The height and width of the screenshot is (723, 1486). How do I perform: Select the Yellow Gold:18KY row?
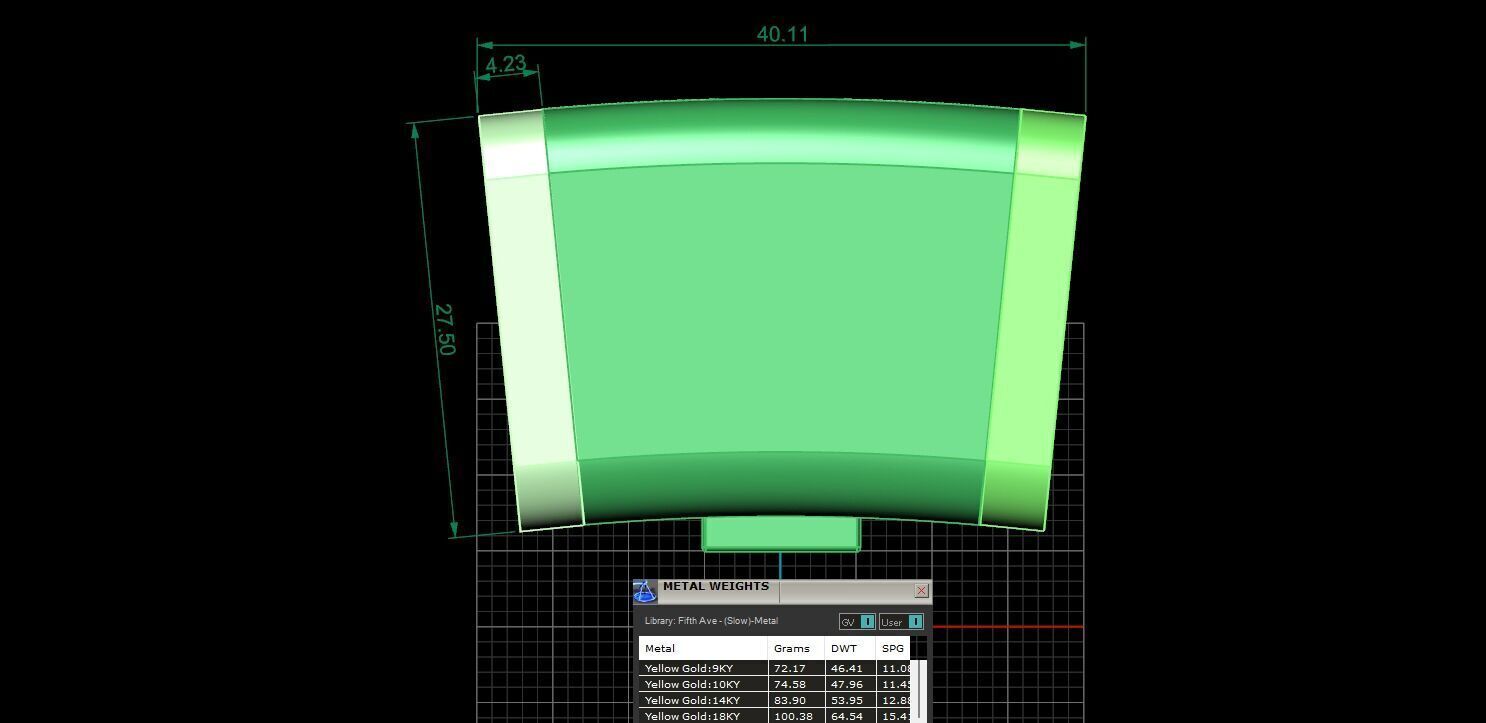[x=775, y=716]
